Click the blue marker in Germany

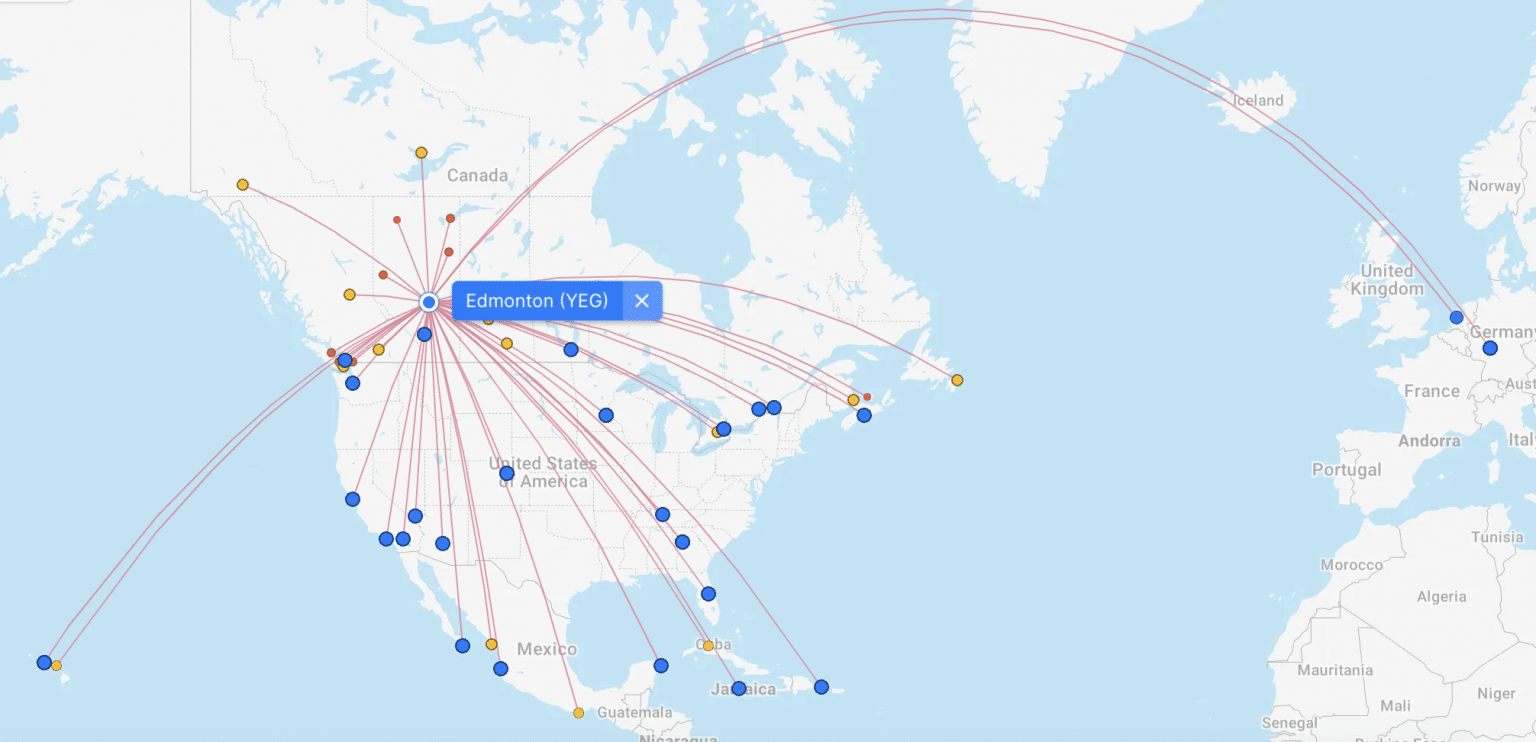click(1490, 348)
